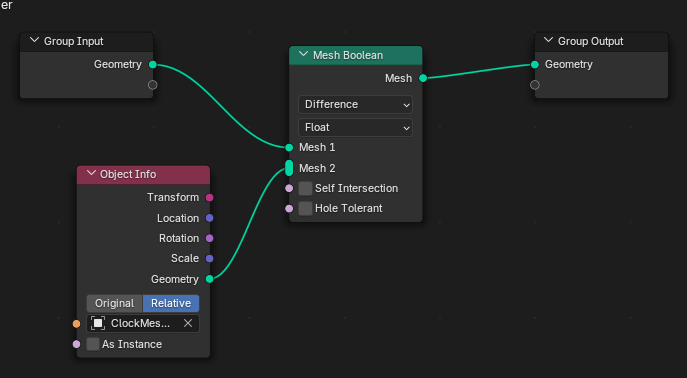The image size is (687, 378).
Task: Open the Float solver dropdown
Action: pos(355,127)
